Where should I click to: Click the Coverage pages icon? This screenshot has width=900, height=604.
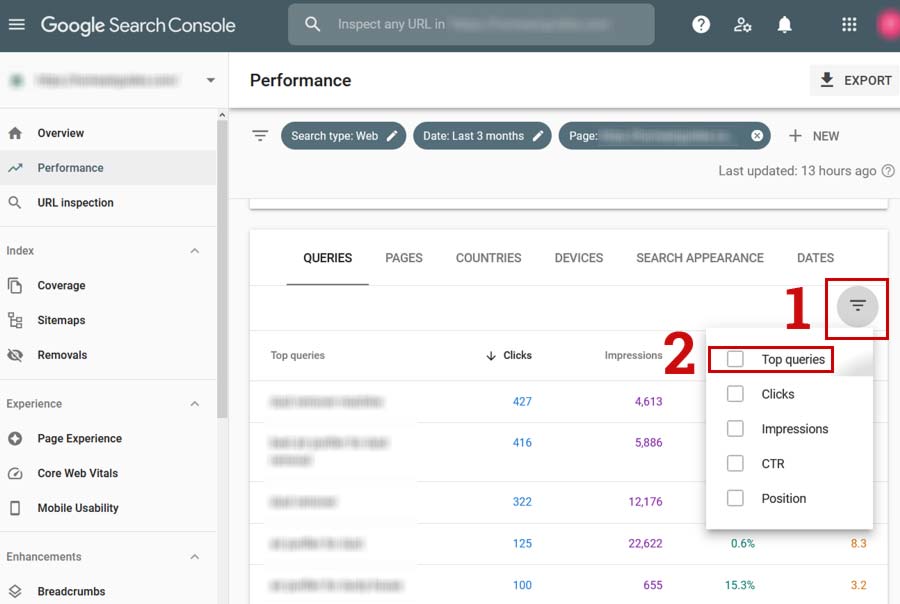tap(15, 285)
